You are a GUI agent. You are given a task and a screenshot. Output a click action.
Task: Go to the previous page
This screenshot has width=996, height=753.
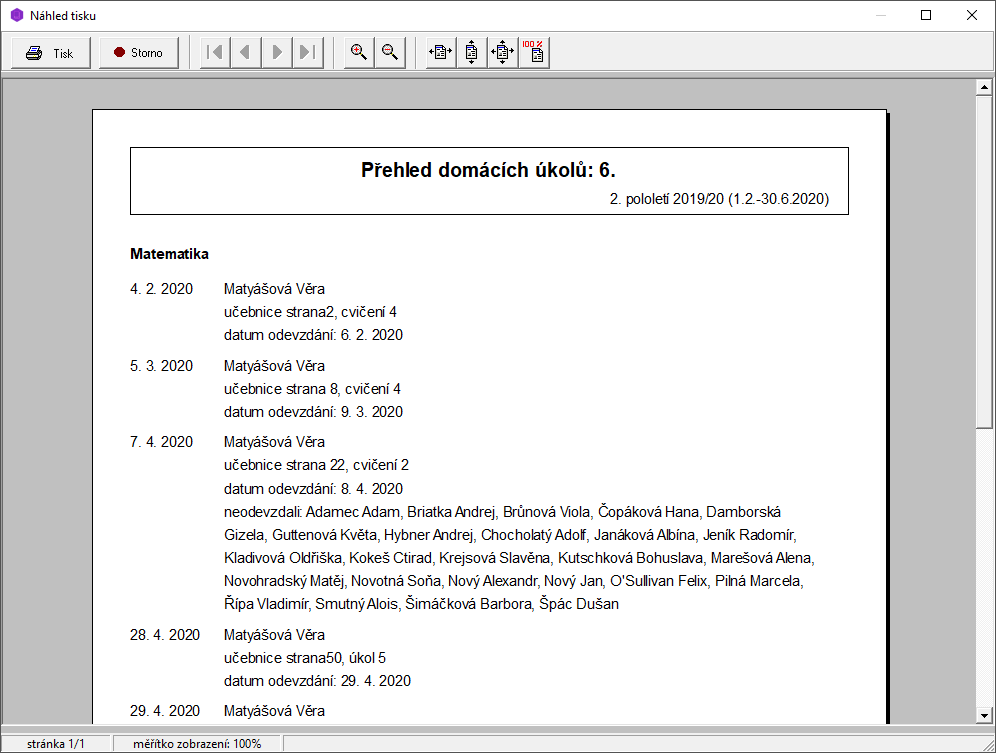point(246,53)
